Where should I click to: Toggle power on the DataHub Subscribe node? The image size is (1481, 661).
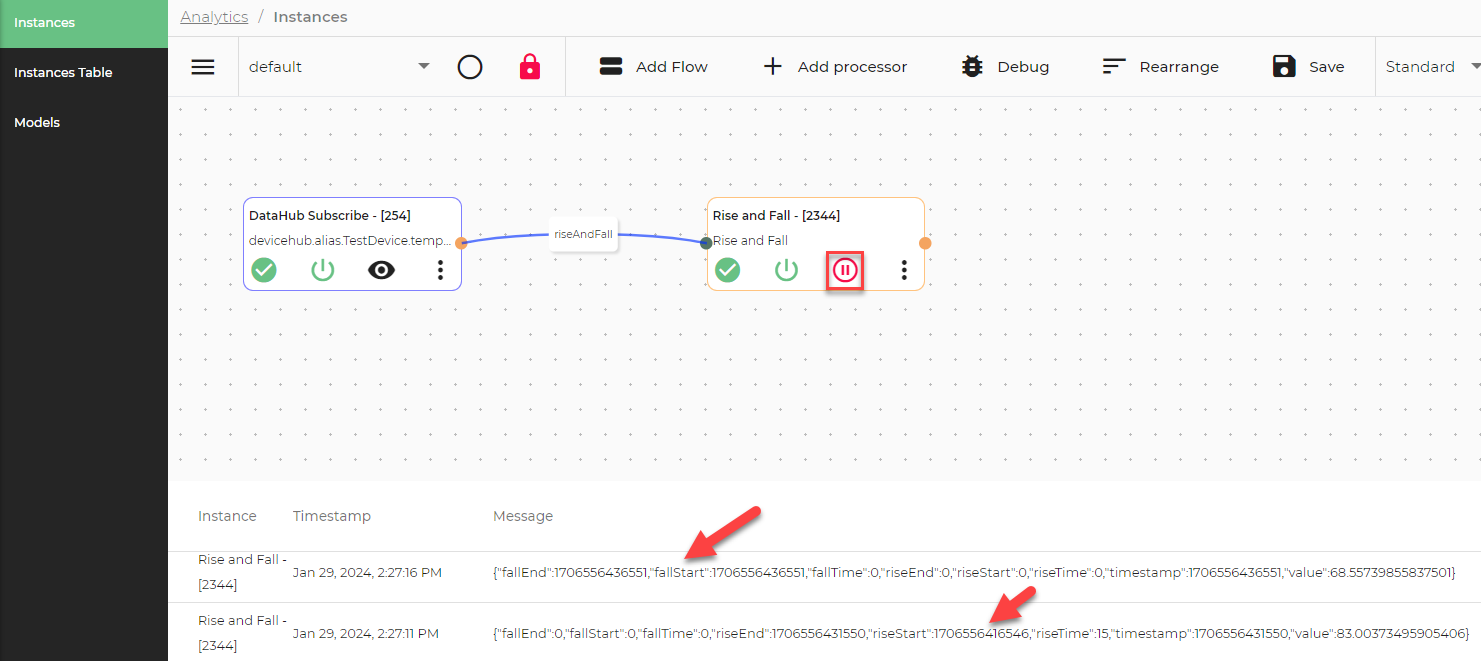click(322, 270)
